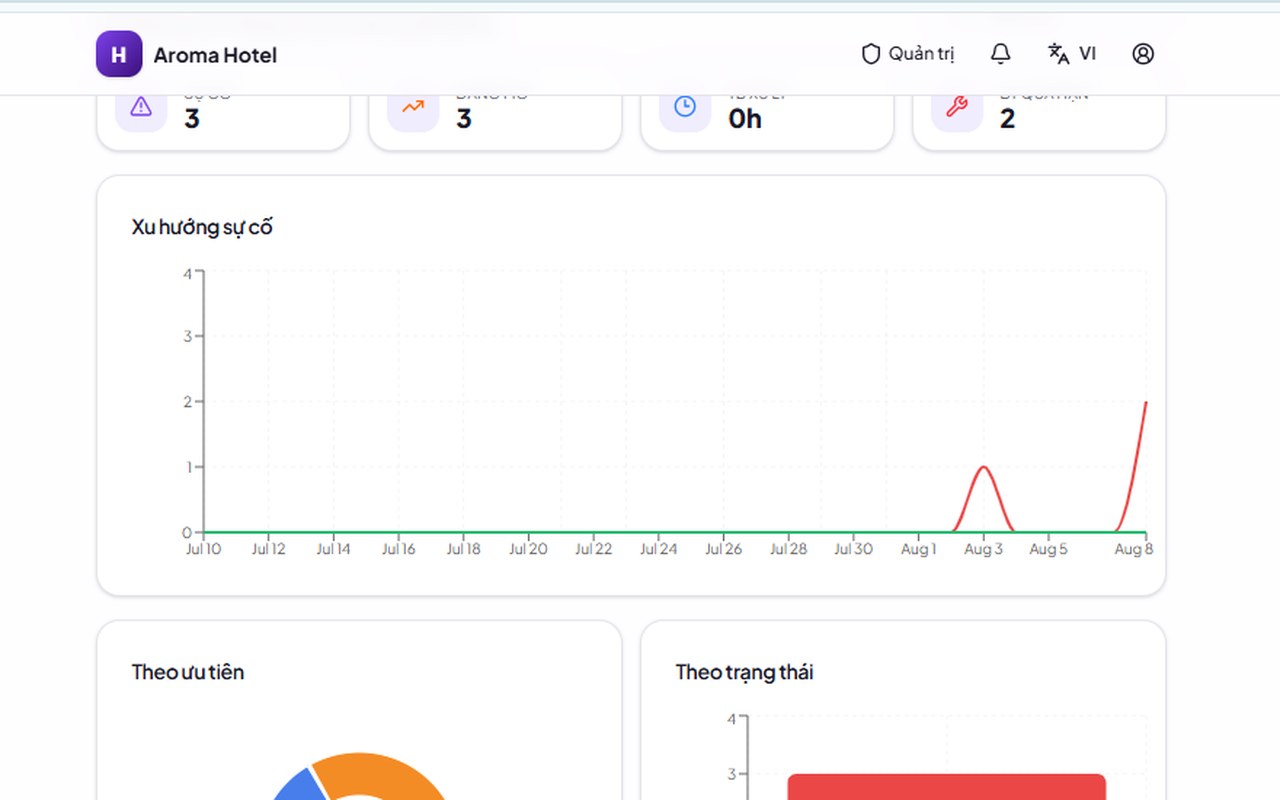The width and height of the screenshot is (1280, 800).
Task: Click the Jul 20 x-axis label
Action: coord(529,549)
